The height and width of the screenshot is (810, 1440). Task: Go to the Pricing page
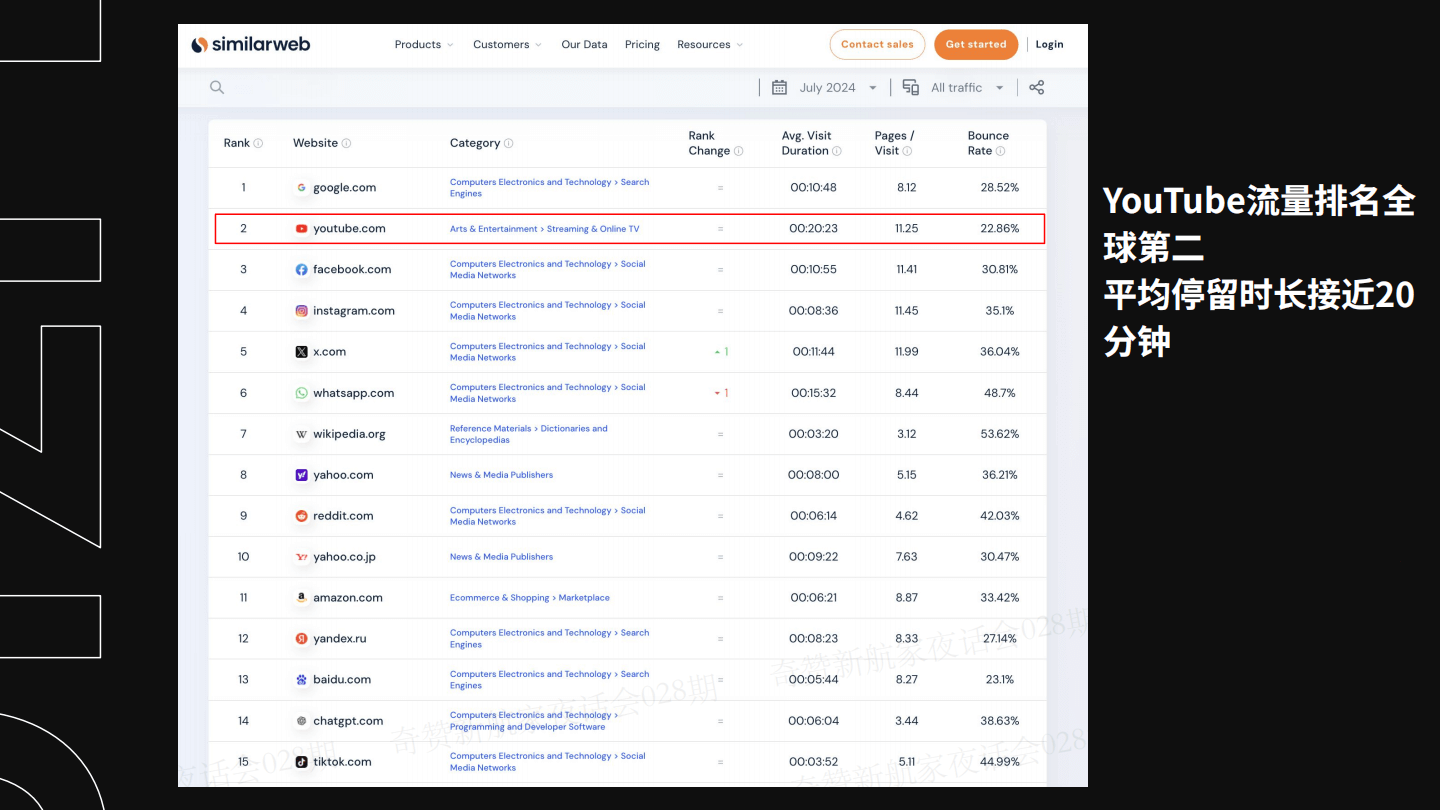point(642,44)
